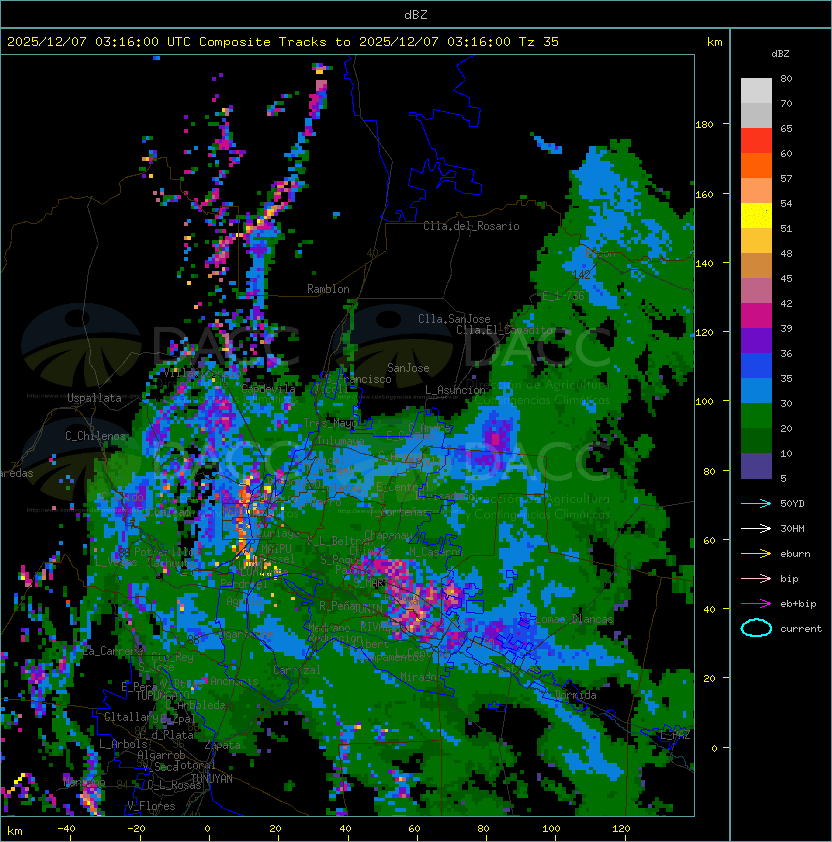Select the magenta 39–42 dBZ color swatch

coord(756,316)
